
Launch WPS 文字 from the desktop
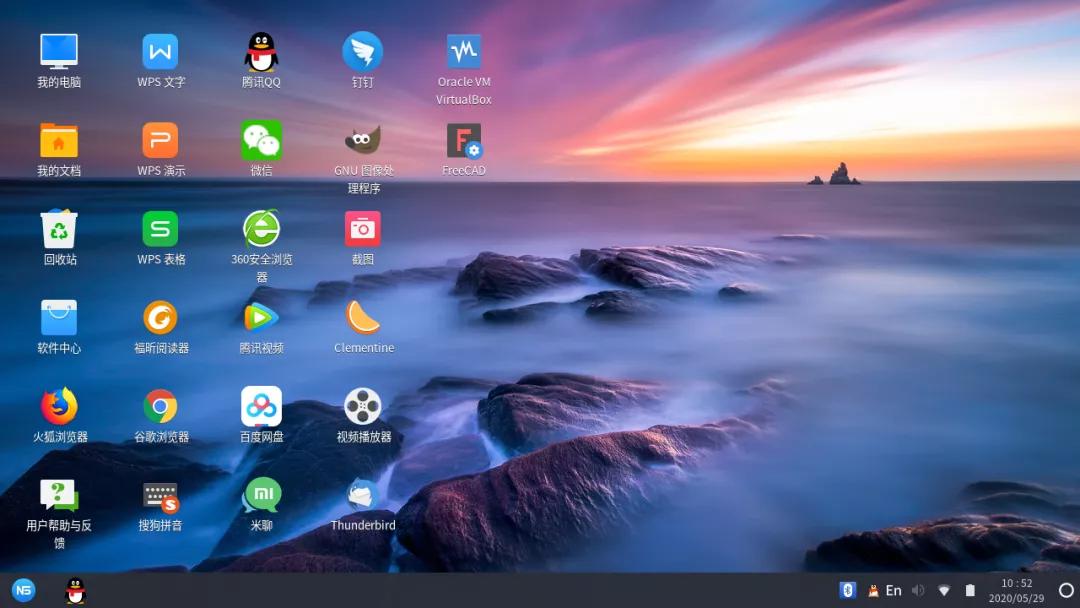(x=160, y=52)
